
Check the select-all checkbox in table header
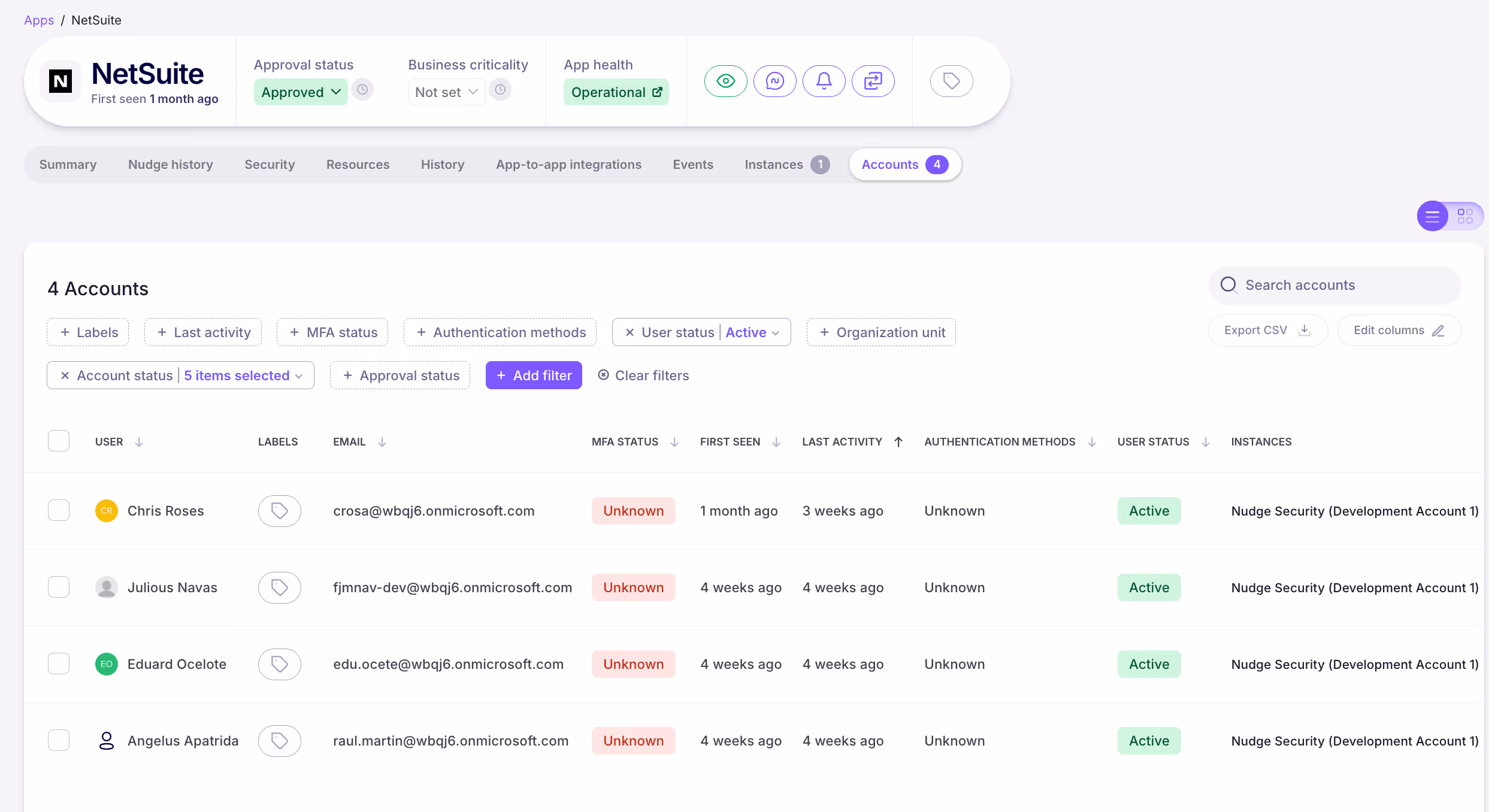tap(58, 440)
